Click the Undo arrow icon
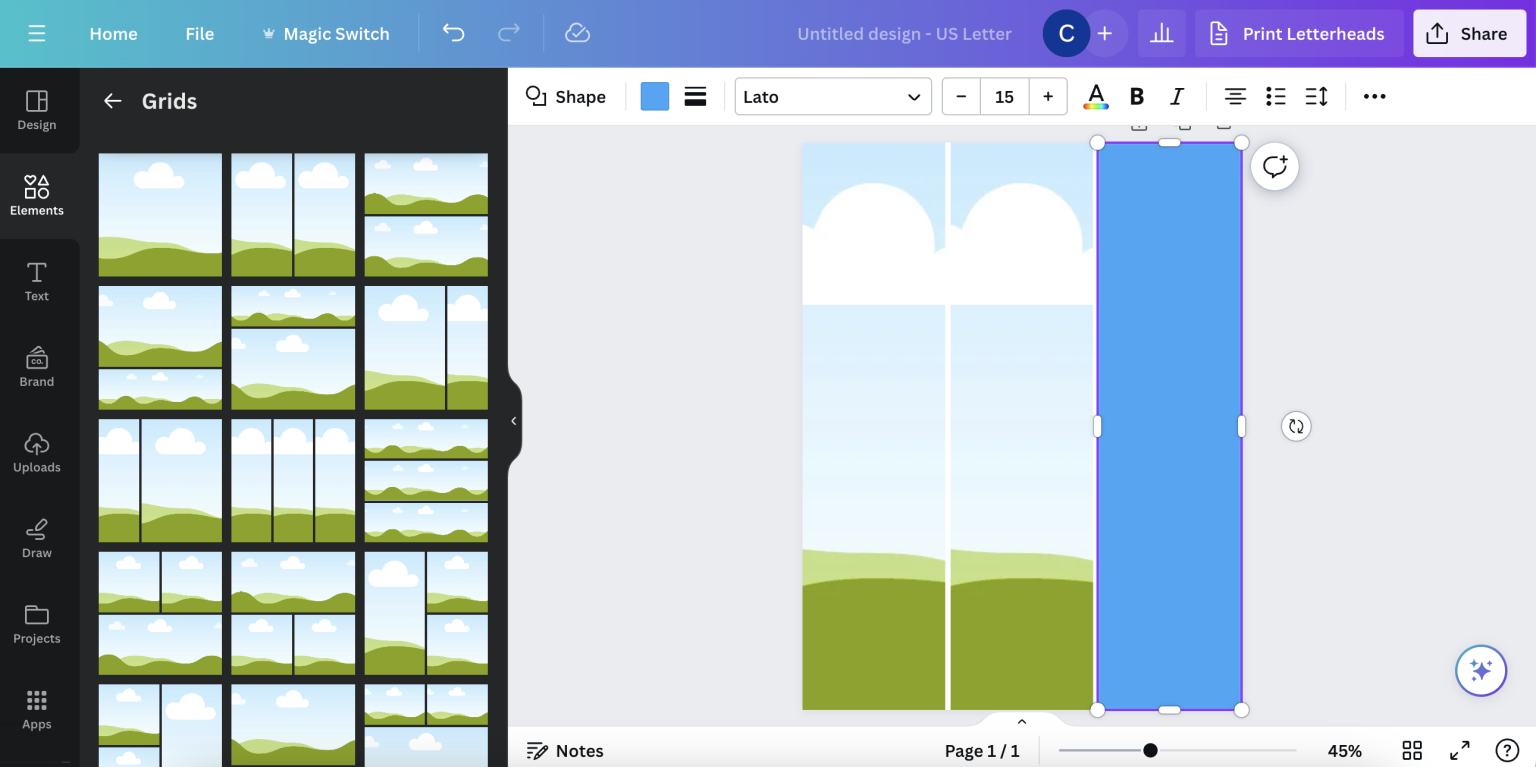The image size is (1536, 767). point(453,34)
